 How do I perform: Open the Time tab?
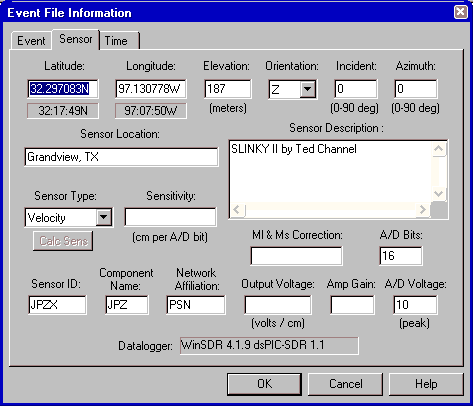click(119, 41)
